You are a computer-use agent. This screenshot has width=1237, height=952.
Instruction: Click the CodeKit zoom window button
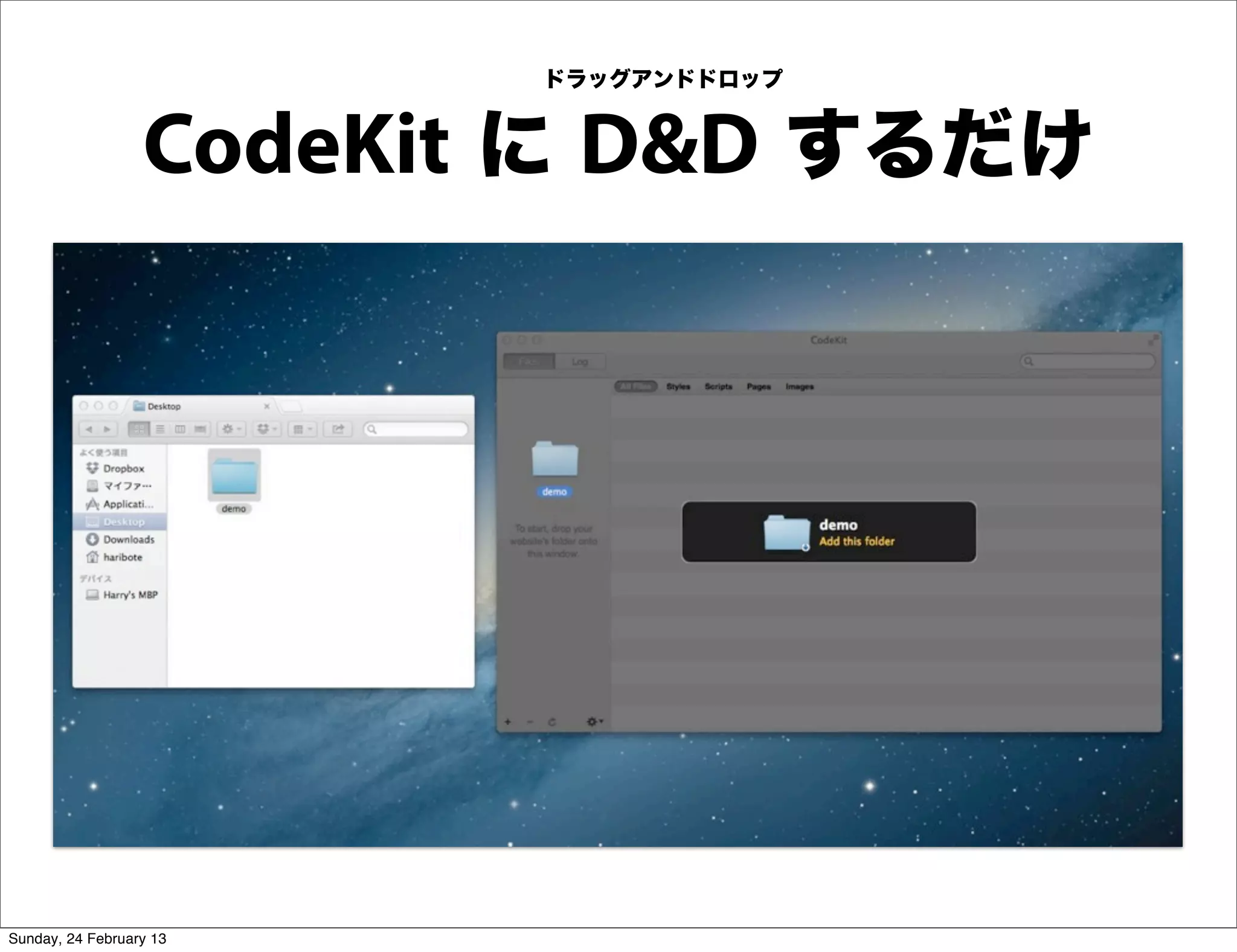point(536,340)
